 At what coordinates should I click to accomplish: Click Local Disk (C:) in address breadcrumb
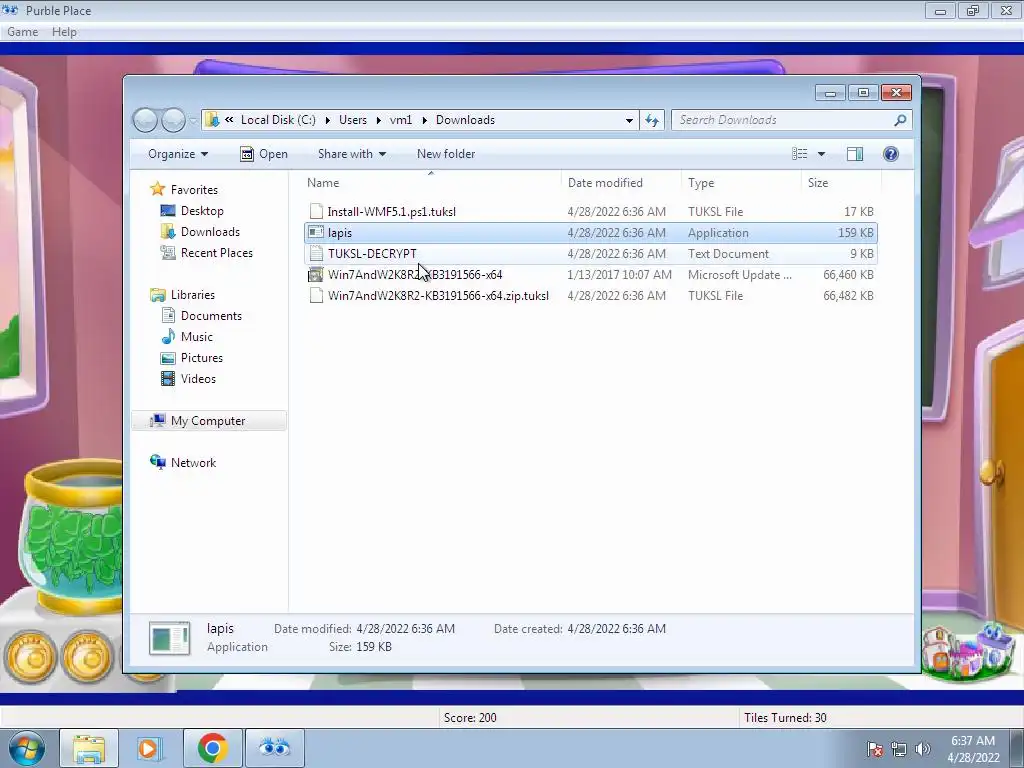click(278, 120)
